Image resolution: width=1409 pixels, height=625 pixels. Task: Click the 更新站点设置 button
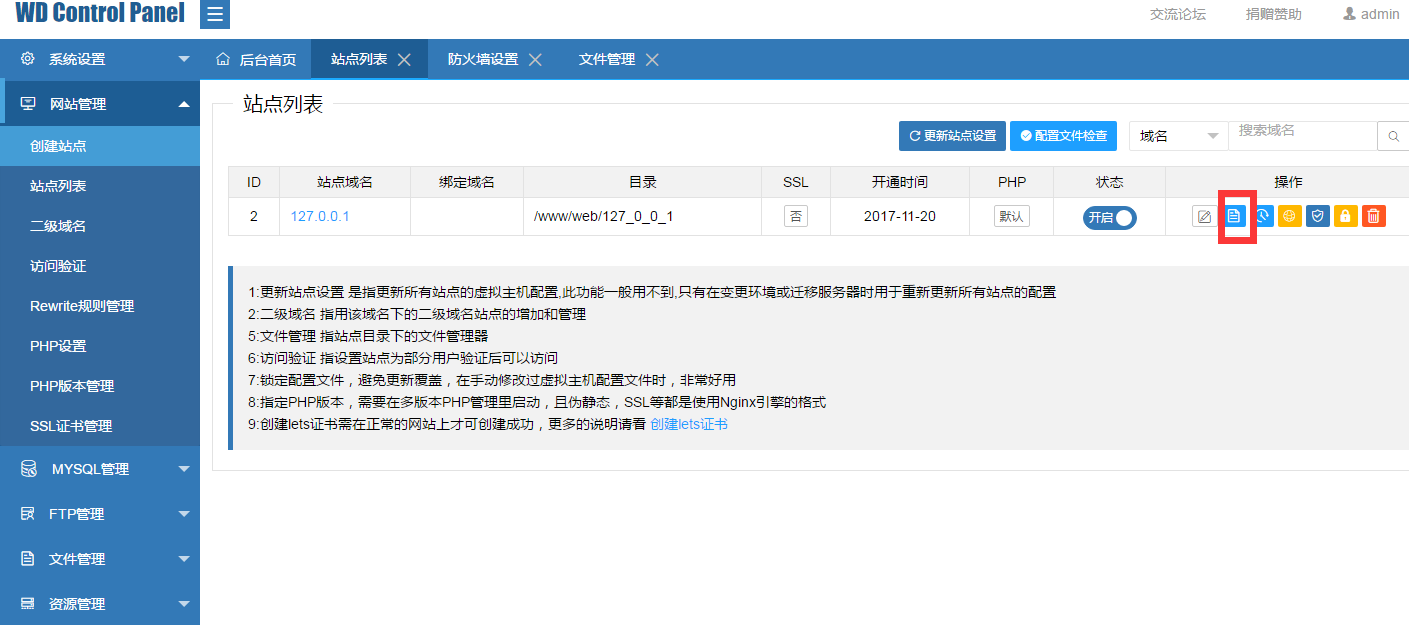point(952,135)
